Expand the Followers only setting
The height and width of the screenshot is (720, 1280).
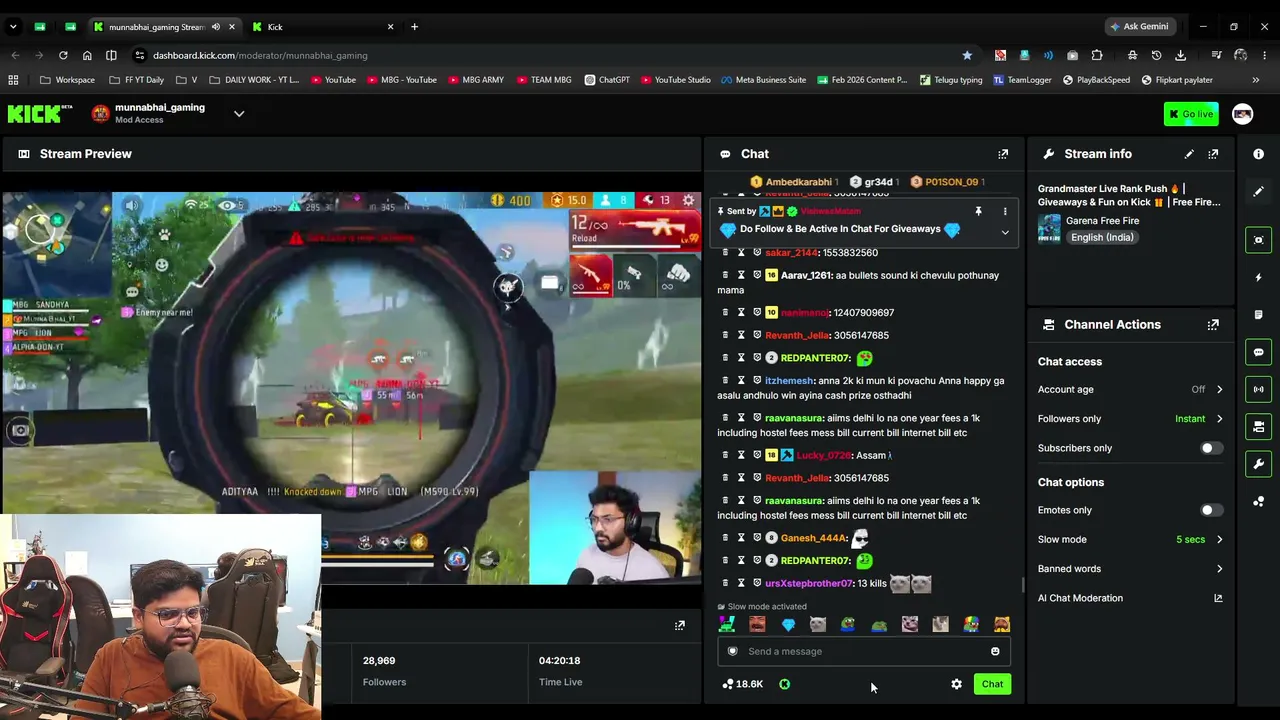1219,419
